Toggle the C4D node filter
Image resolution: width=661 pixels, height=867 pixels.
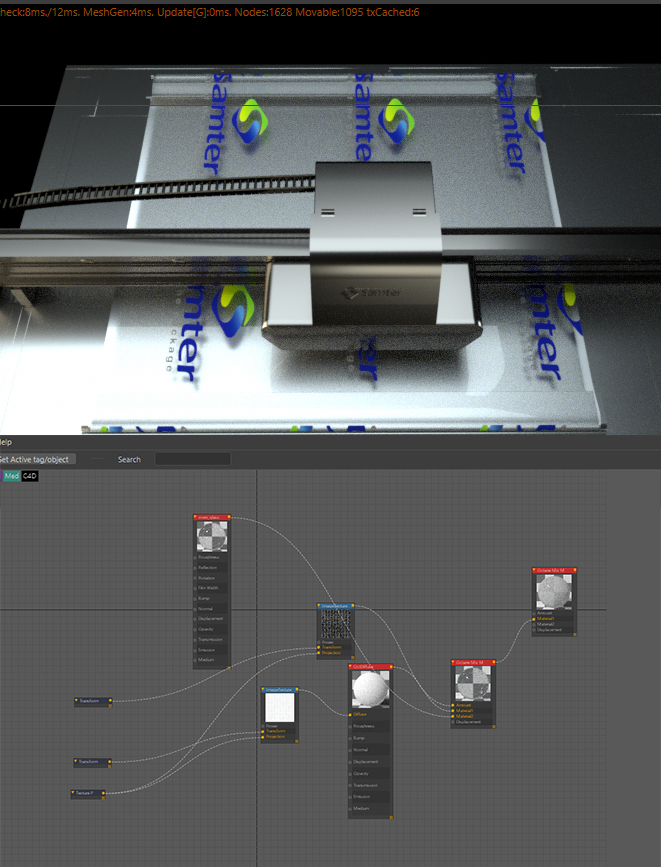[x=30, y=476]
